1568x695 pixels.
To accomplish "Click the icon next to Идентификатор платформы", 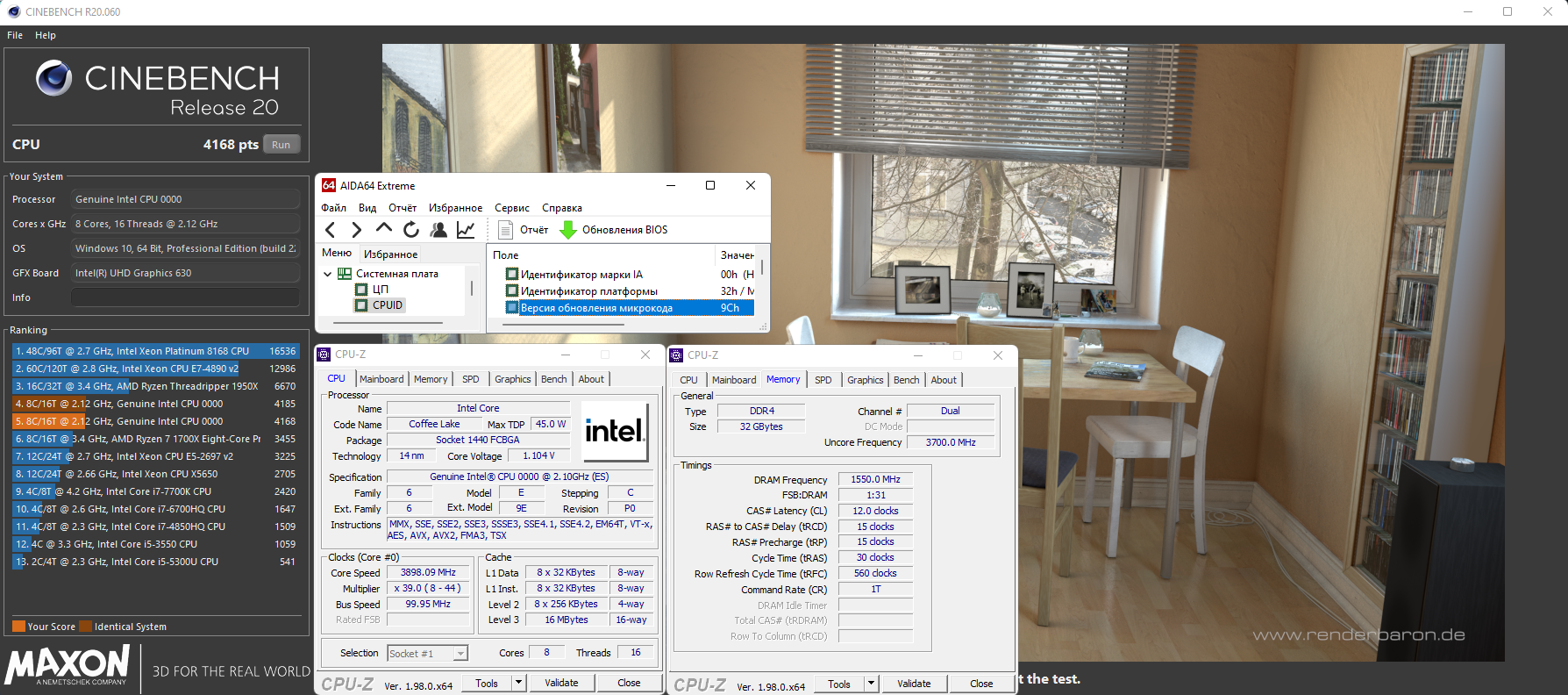I will click(x=512, y=291).
